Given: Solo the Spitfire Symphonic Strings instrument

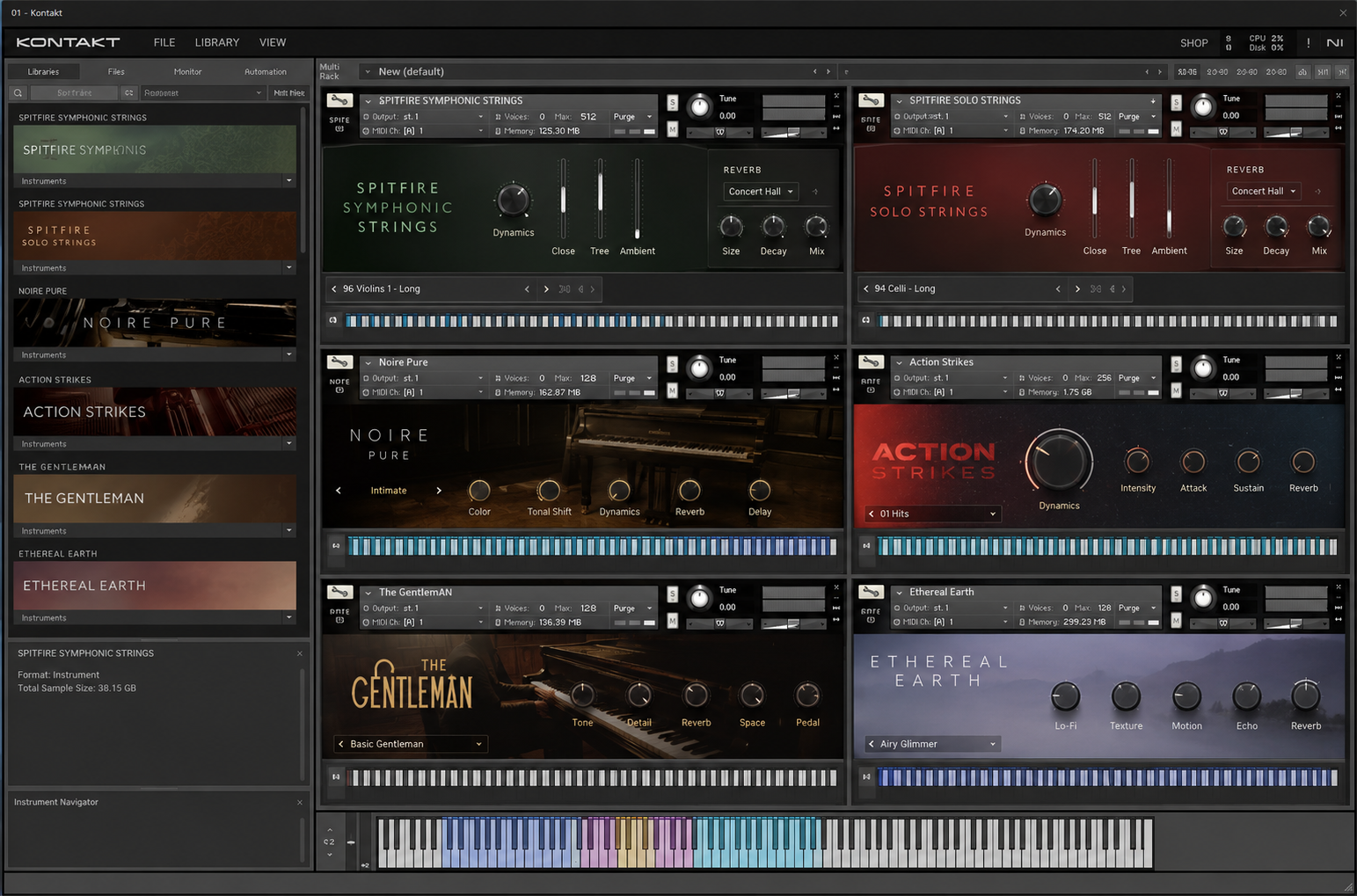Looking at the screenshot, I should tap(673, 103).
